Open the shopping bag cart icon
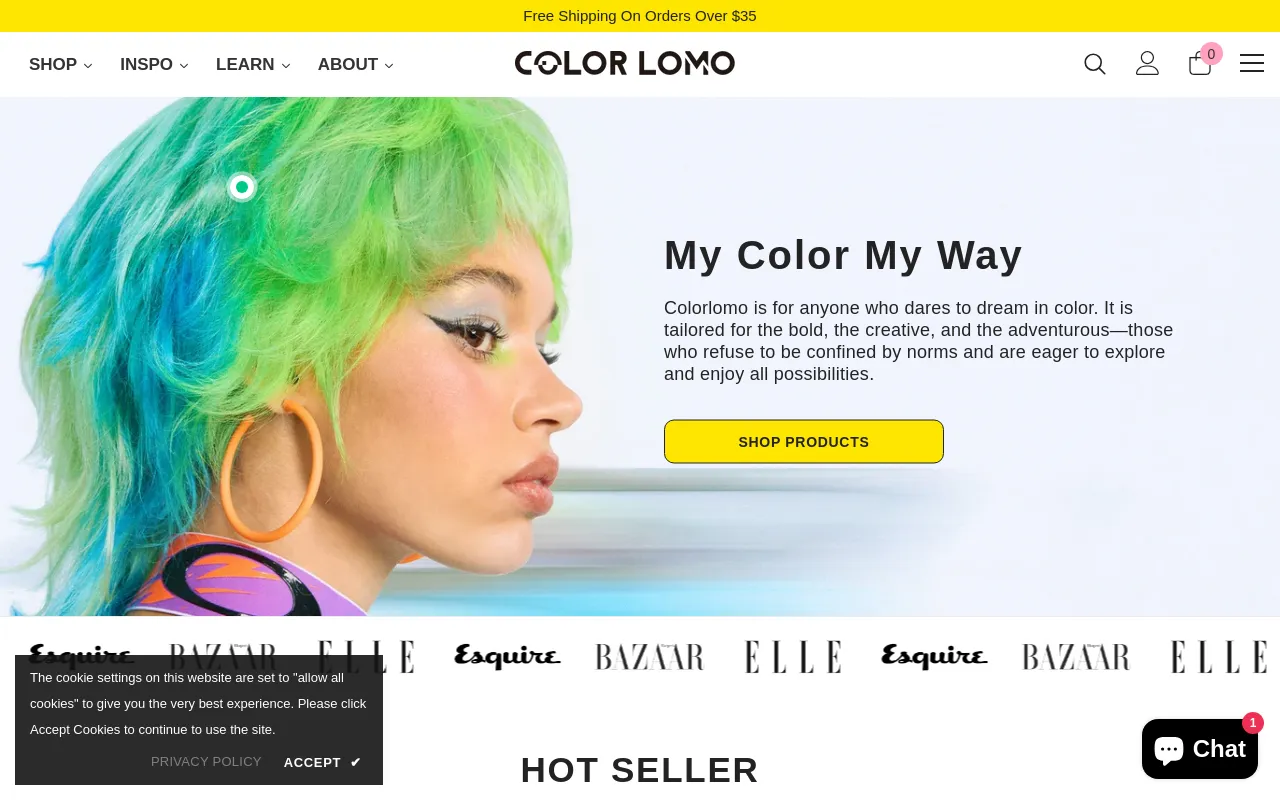Viewport: 1280px width, 800px height. [1199, 65]
